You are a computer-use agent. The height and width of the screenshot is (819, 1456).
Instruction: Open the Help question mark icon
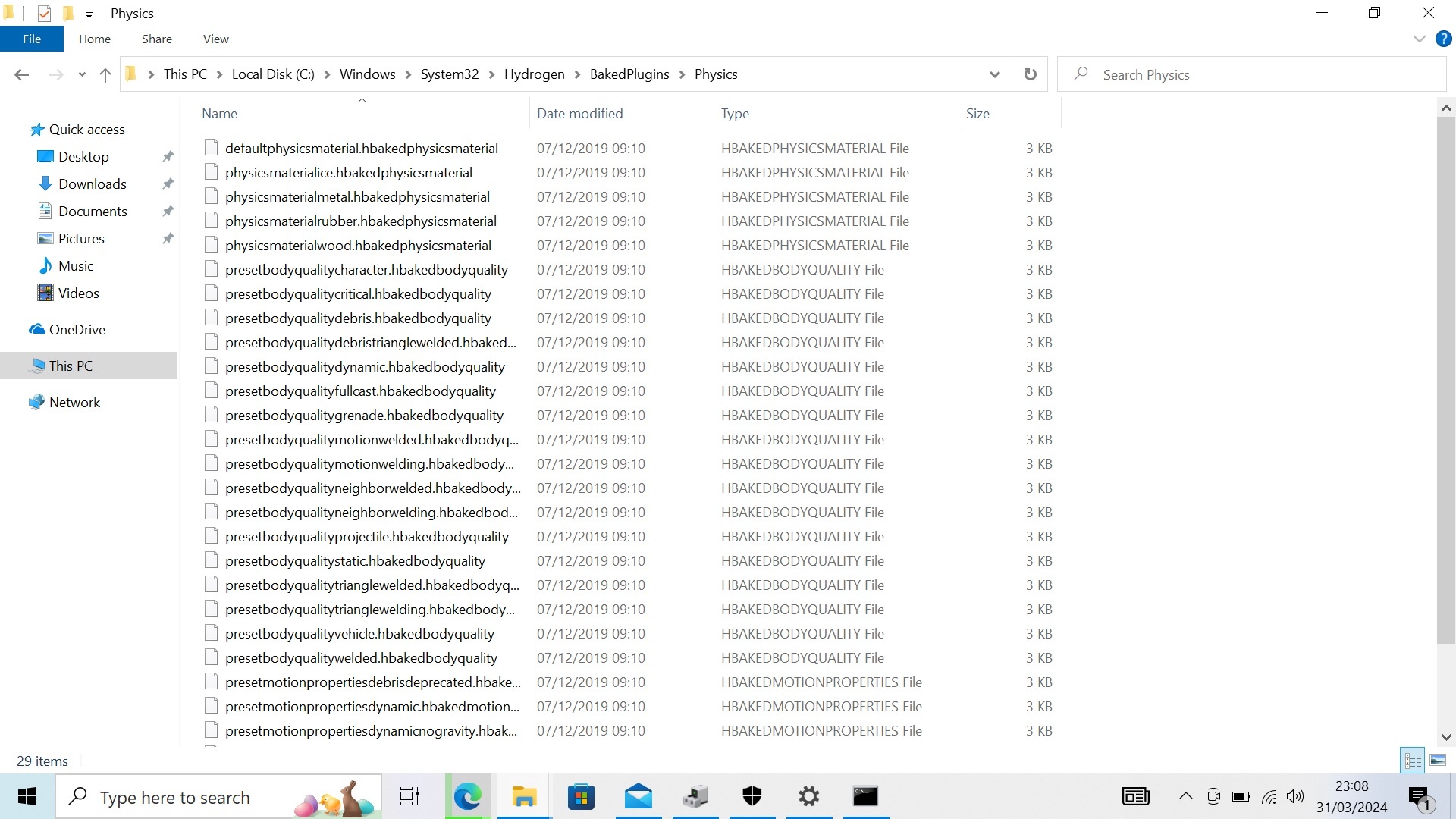pyautogui.click(x=1444, y=39)
